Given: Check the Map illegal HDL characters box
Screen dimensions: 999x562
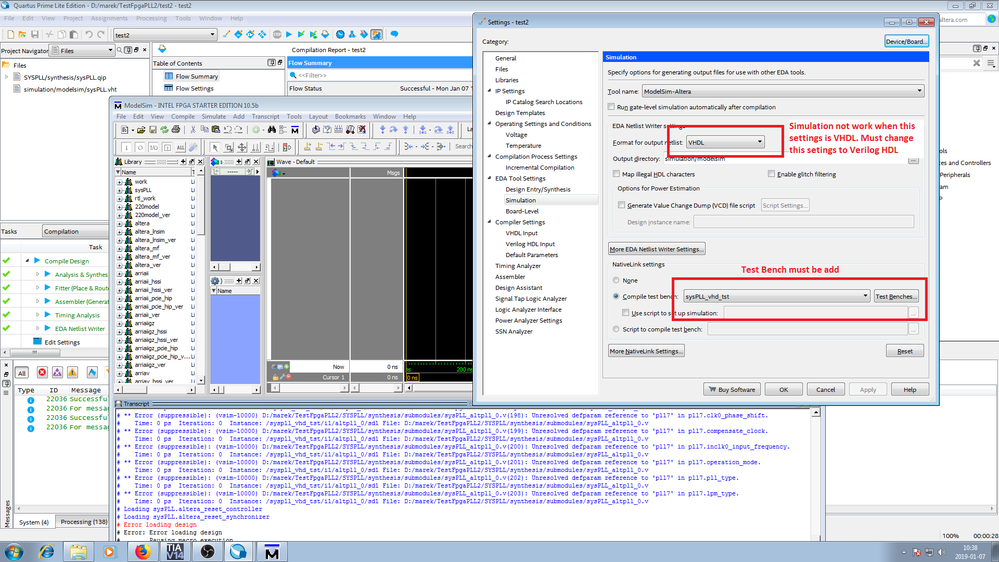Looking at the screenshot, I should (x=616, y=174).
